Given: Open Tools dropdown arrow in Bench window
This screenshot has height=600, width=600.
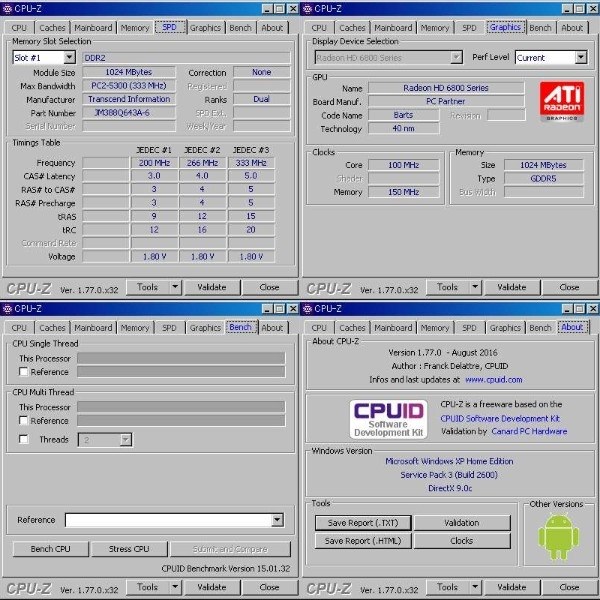Looking at the screenshot, I should click(175, 587).
